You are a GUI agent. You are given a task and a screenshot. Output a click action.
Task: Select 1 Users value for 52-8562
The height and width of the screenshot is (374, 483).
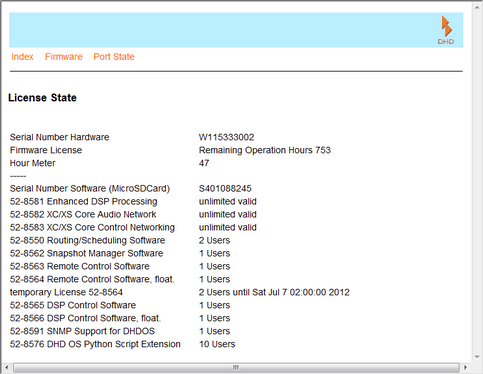click(214, 253)
